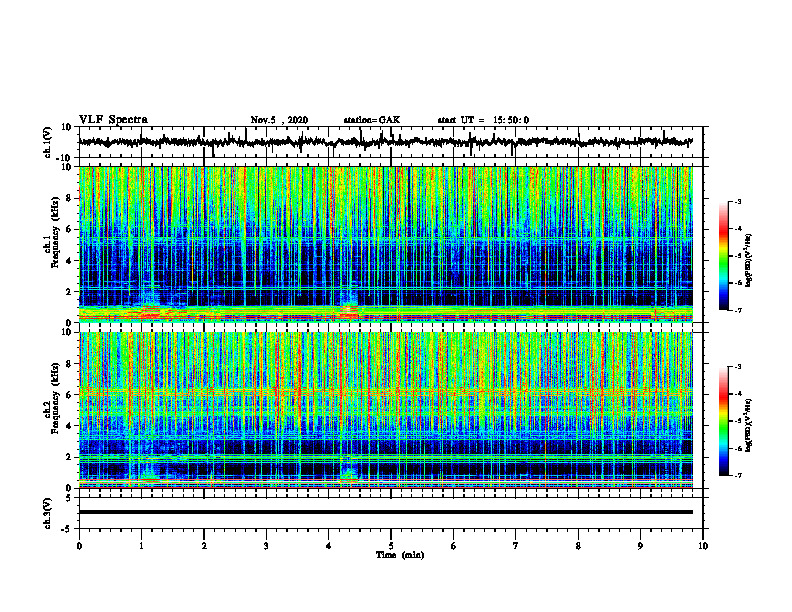Screen dimensions: 792x612
Task: Click the log(PSD) label beside ch.1 color bar
Action: click(x=749, y=261)
